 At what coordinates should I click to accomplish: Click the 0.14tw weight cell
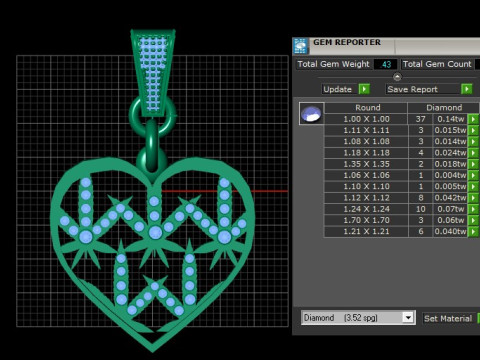[x=450, y=119]
